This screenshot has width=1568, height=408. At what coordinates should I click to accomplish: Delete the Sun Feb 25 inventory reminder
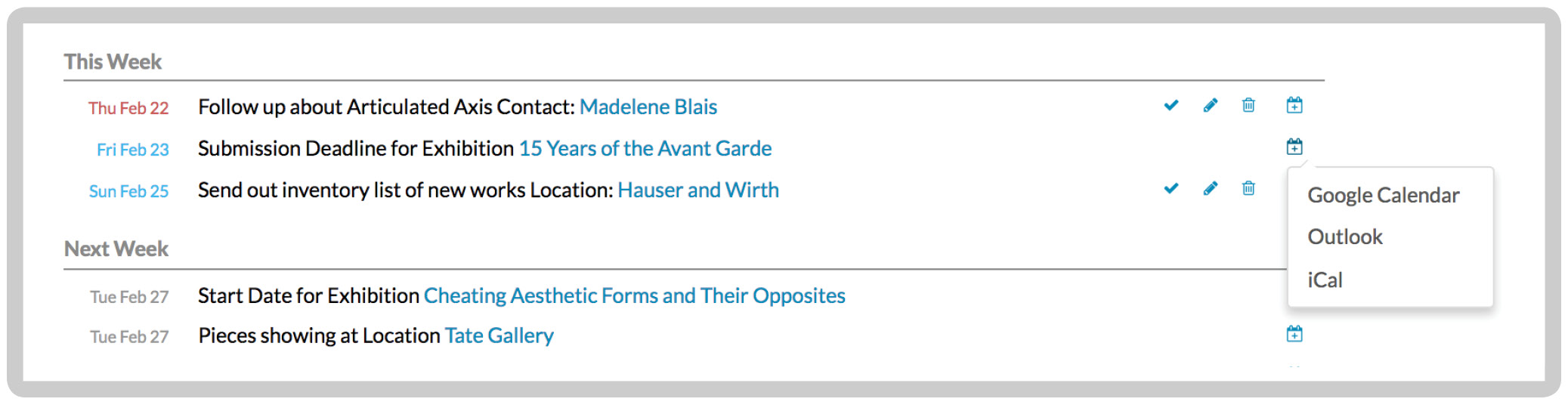pyautogui.click(x=1248, y=188)
